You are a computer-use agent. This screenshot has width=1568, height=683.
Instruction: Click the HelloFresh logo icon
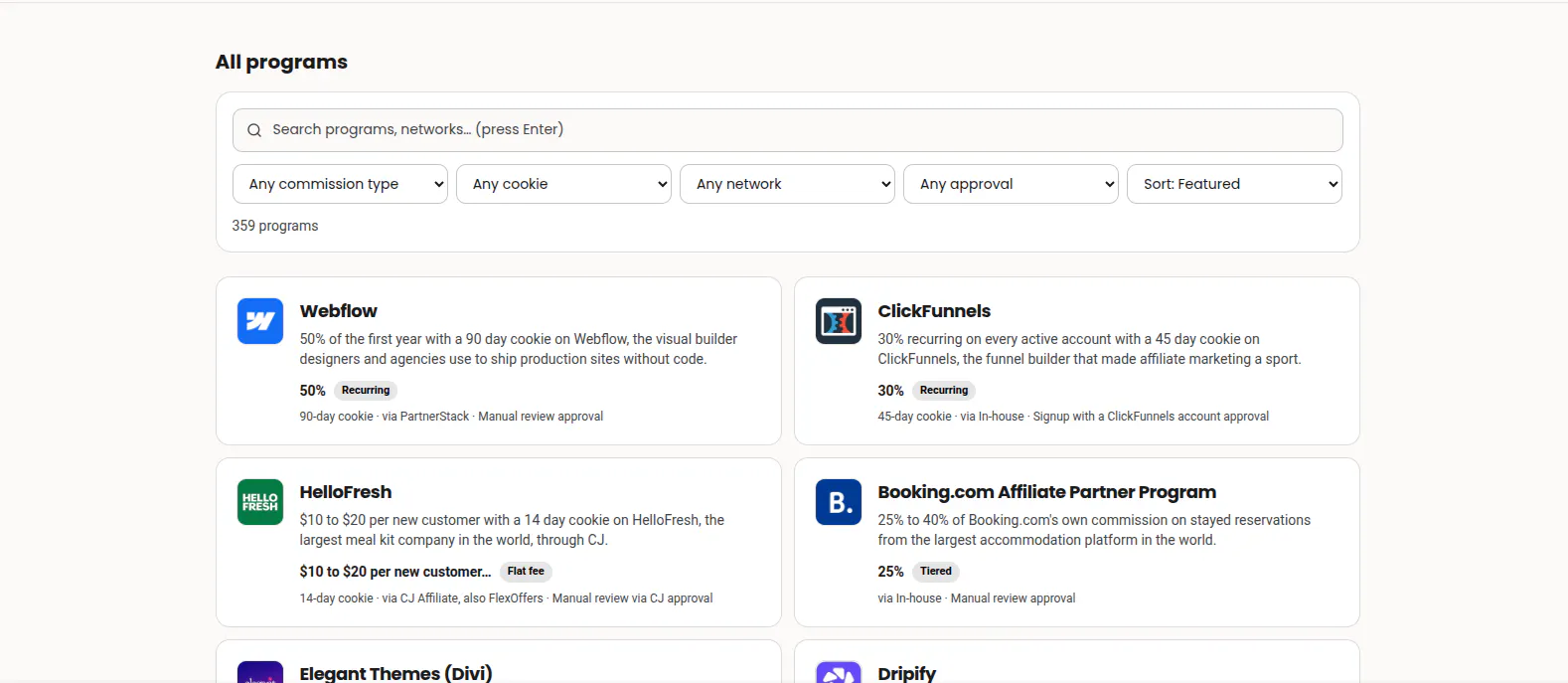click(x=260, y=502)
